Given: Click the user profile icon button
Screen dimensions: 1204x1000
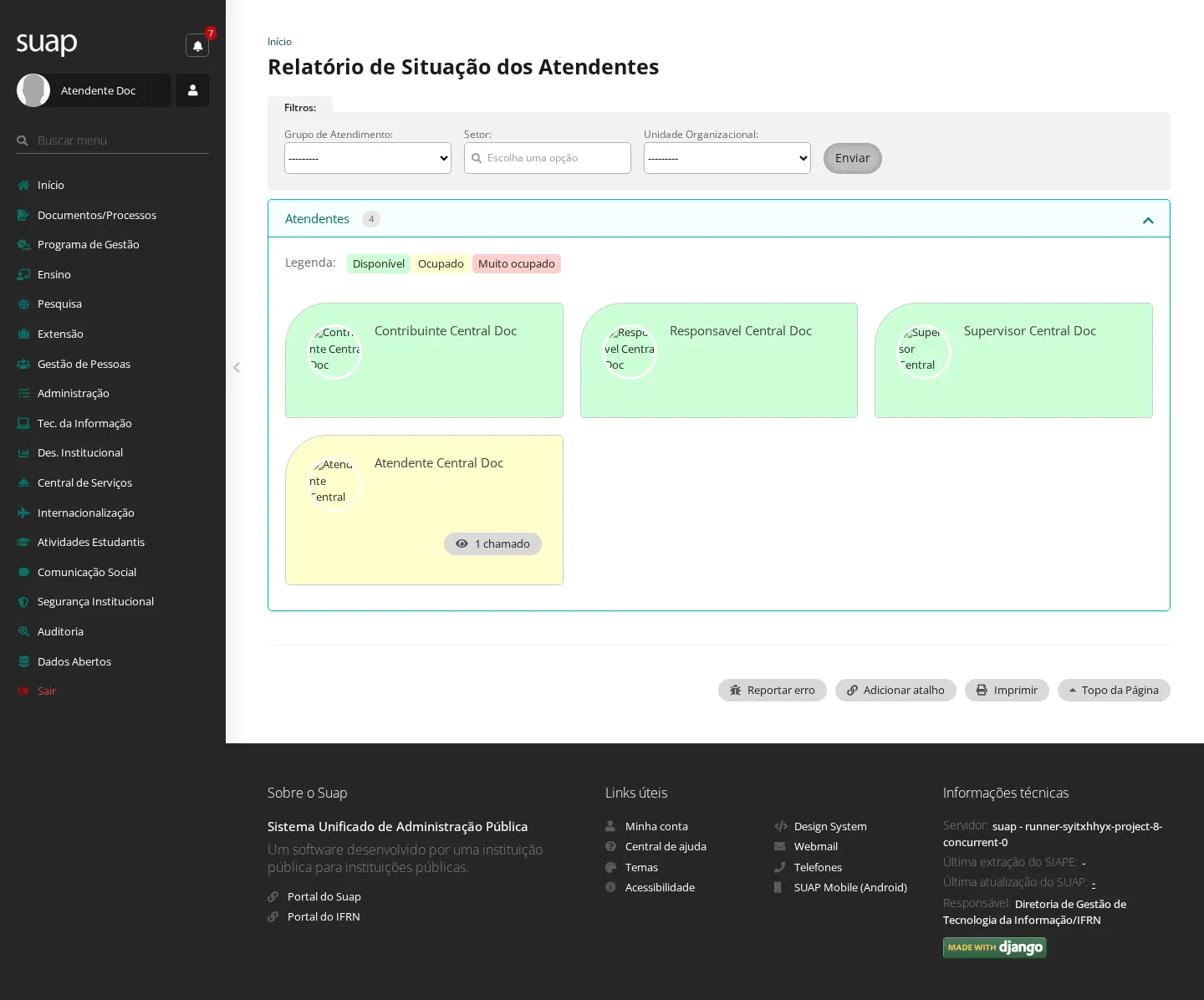Looking at the screenshot, I should (x=192, y=90).
